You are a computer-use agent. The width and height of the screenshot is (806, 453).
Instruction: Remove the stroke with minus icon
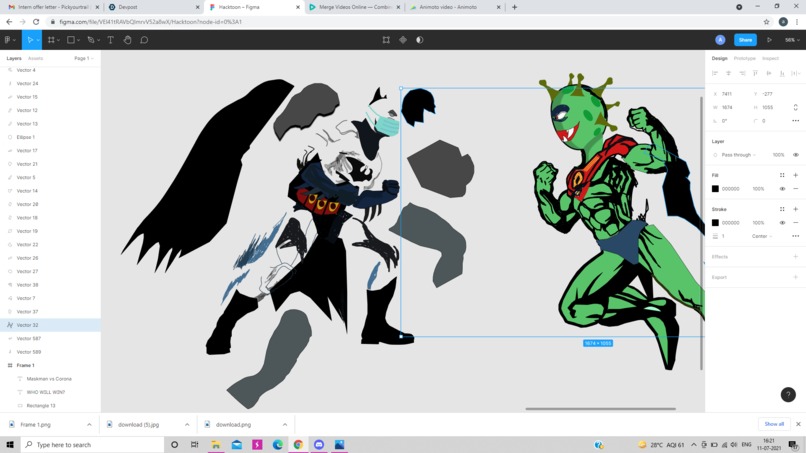[796, 223]
